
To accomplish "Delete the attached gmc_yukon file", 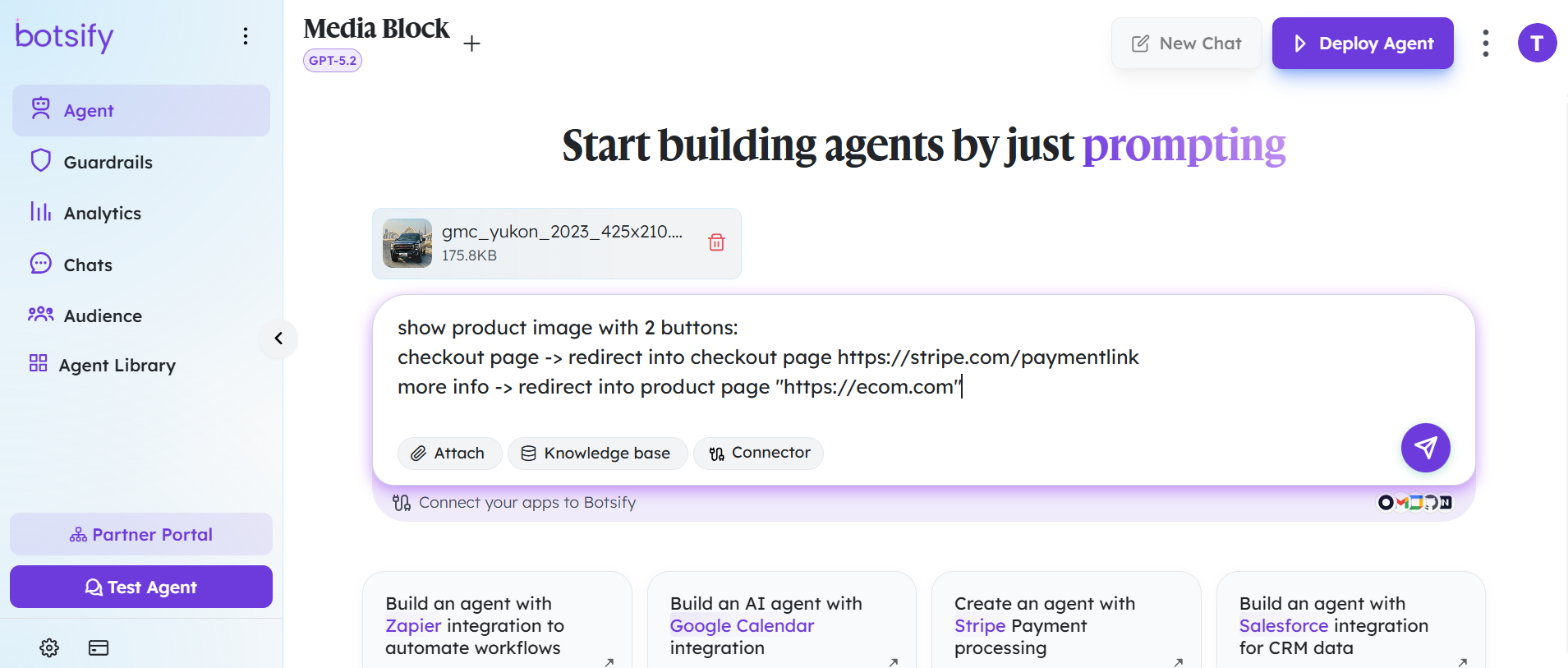I will tap(716, 242).
